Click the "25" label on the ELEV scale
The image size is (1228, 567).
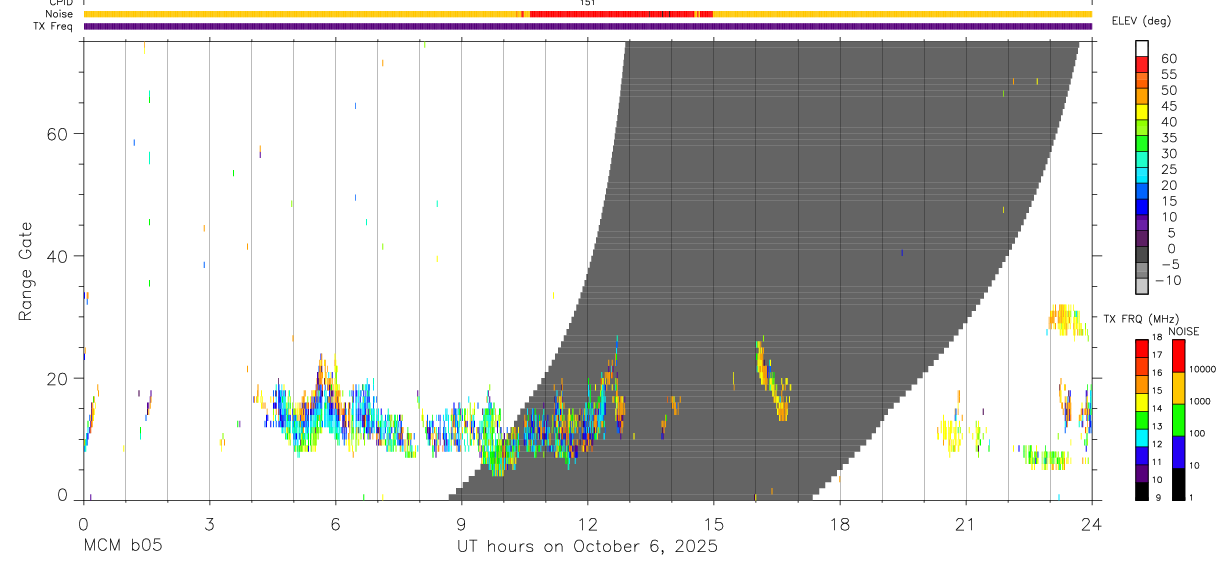pos(1167,169)
